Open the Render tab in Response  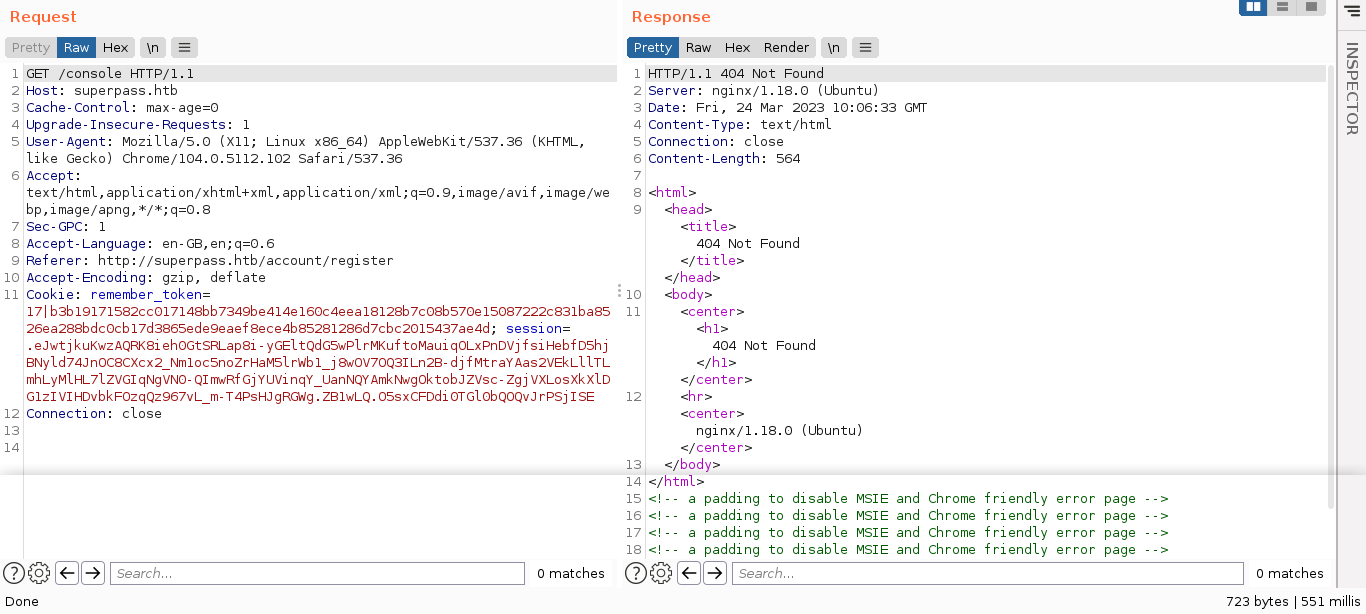pos(786,47)
